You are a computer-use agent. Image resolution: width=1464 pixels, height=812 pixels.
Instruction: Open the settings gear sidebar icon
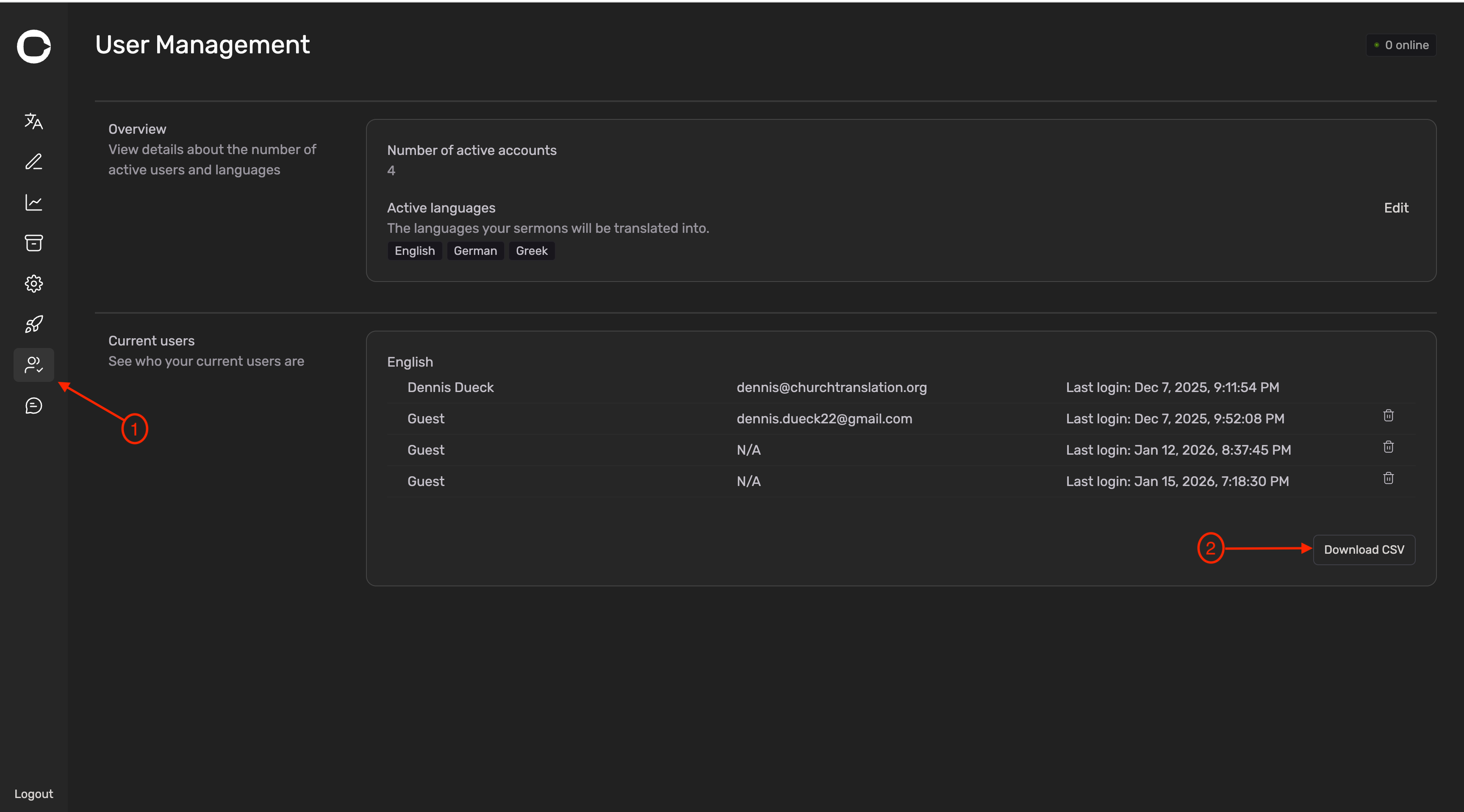(33, 283)
